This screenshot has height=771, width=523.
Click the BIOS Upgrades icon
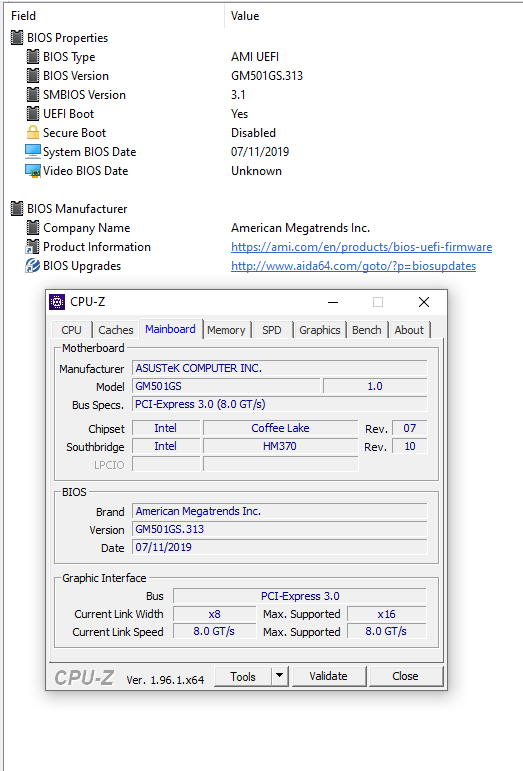tap(32, 266)
